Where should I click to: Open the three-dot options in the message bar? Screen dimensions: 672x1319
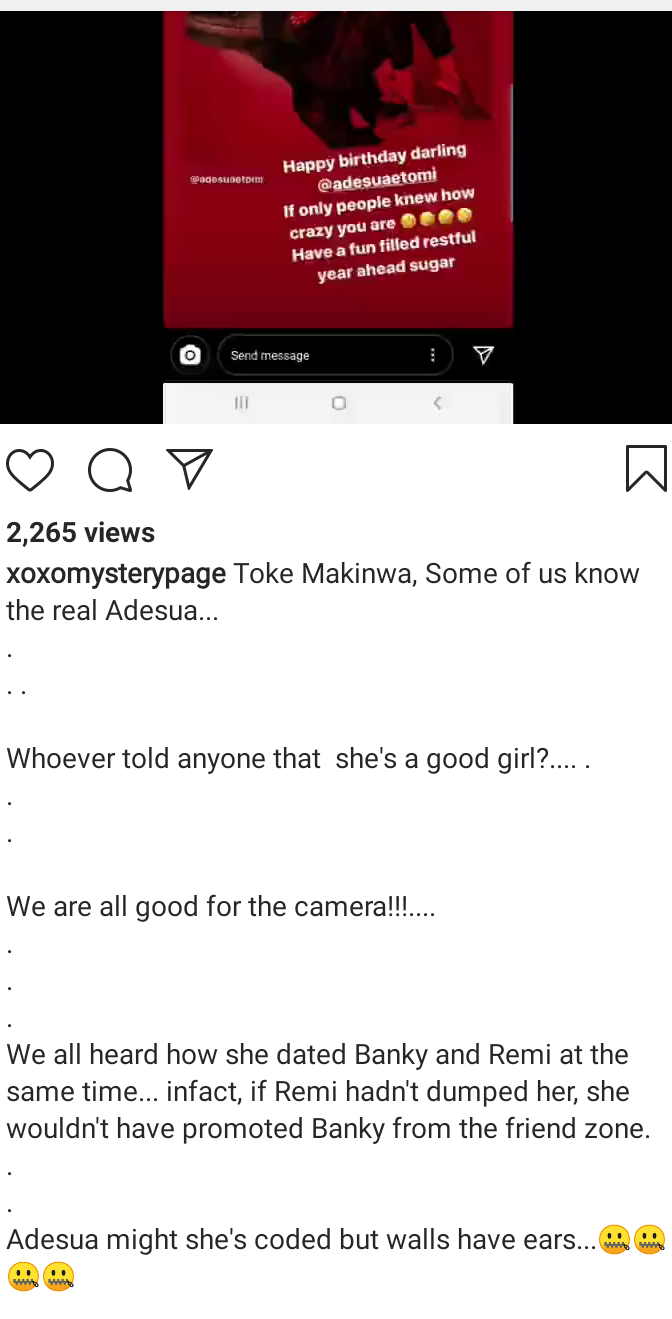[432, 355]
